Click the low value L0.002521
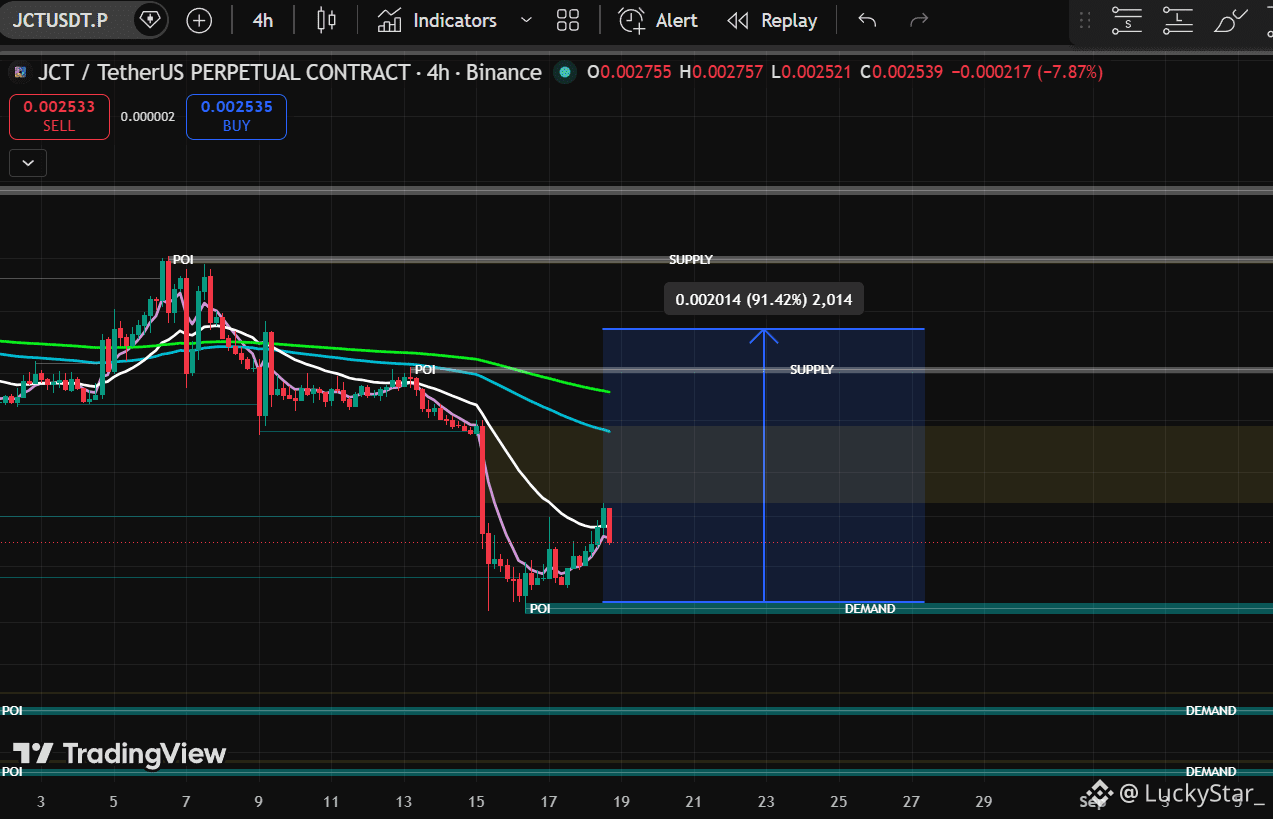The height and width of the screenshot is (819, 1273). [811, 72]
